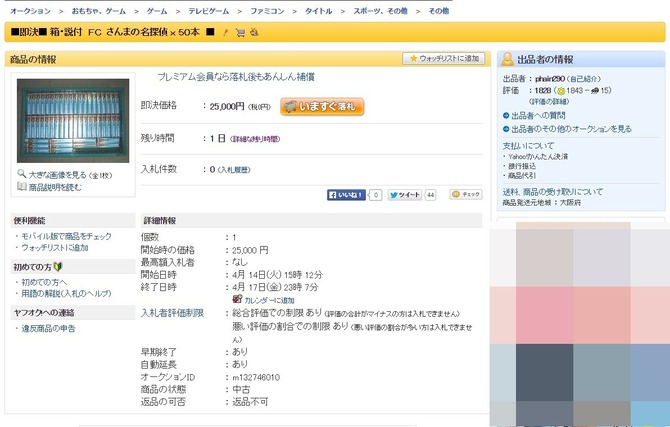Open ファミコン breadcrumb link
The width and height of the screenshot is (670, 427).
tap(267, 11)
